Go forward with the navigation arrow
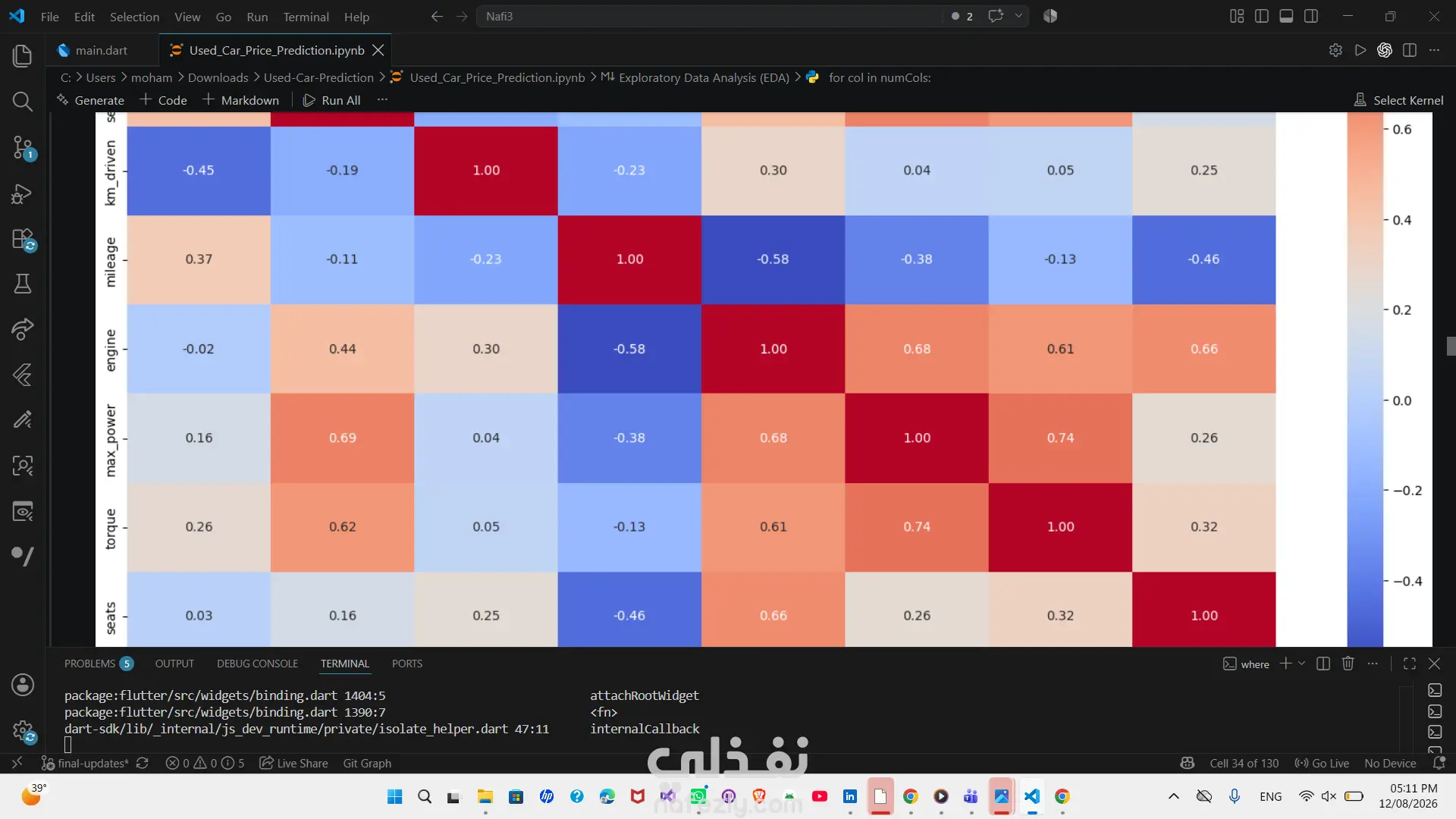Screen dimensions: 1456x819 [462, 16]
